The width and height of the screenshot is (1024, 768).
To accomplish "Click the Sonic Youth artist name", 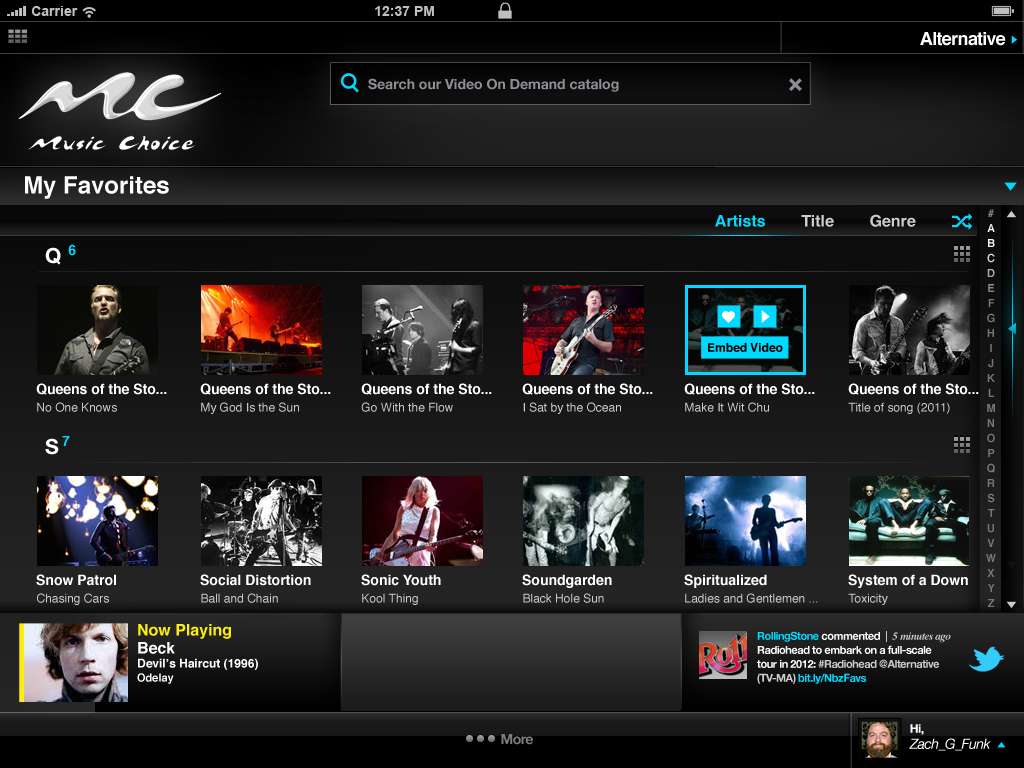I will click(401, 580).
